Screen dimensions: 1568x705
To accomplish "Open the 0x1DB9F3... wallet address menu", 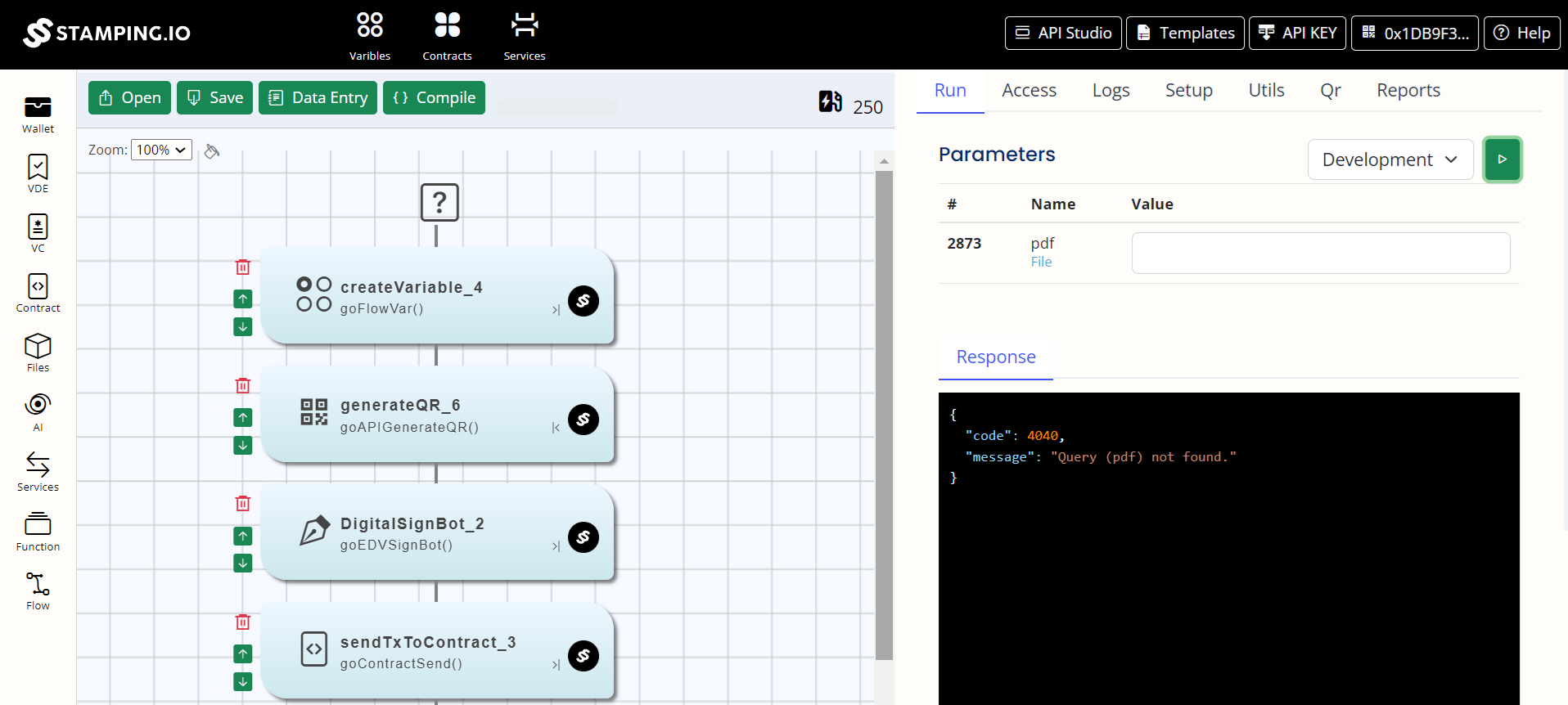I will [x=1414, y=34].
